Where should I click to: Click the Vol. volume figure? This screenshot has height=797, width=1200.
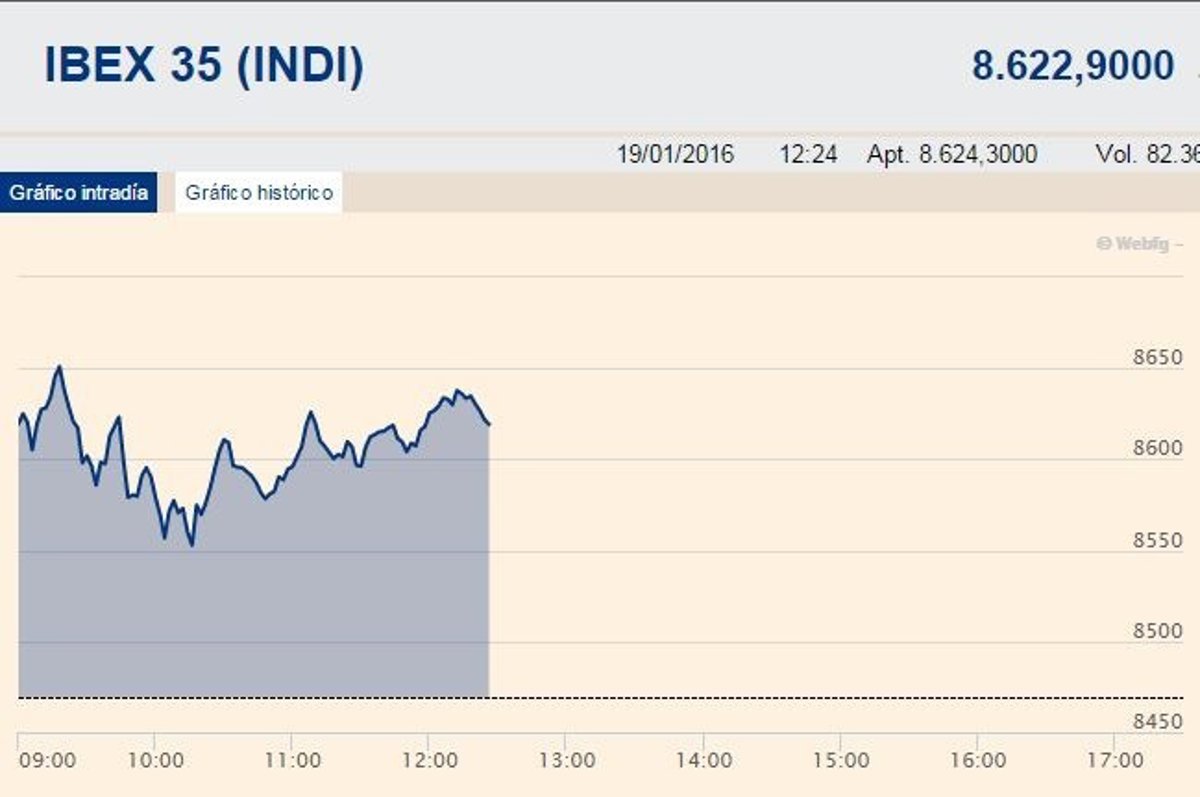coord(1147,155)
